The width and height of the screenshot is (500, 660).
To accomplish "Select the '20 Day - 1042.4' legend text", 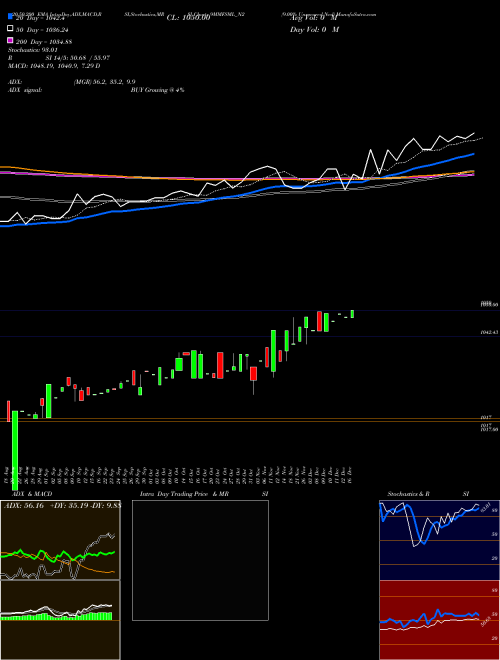I will click(x=39, y=18).
